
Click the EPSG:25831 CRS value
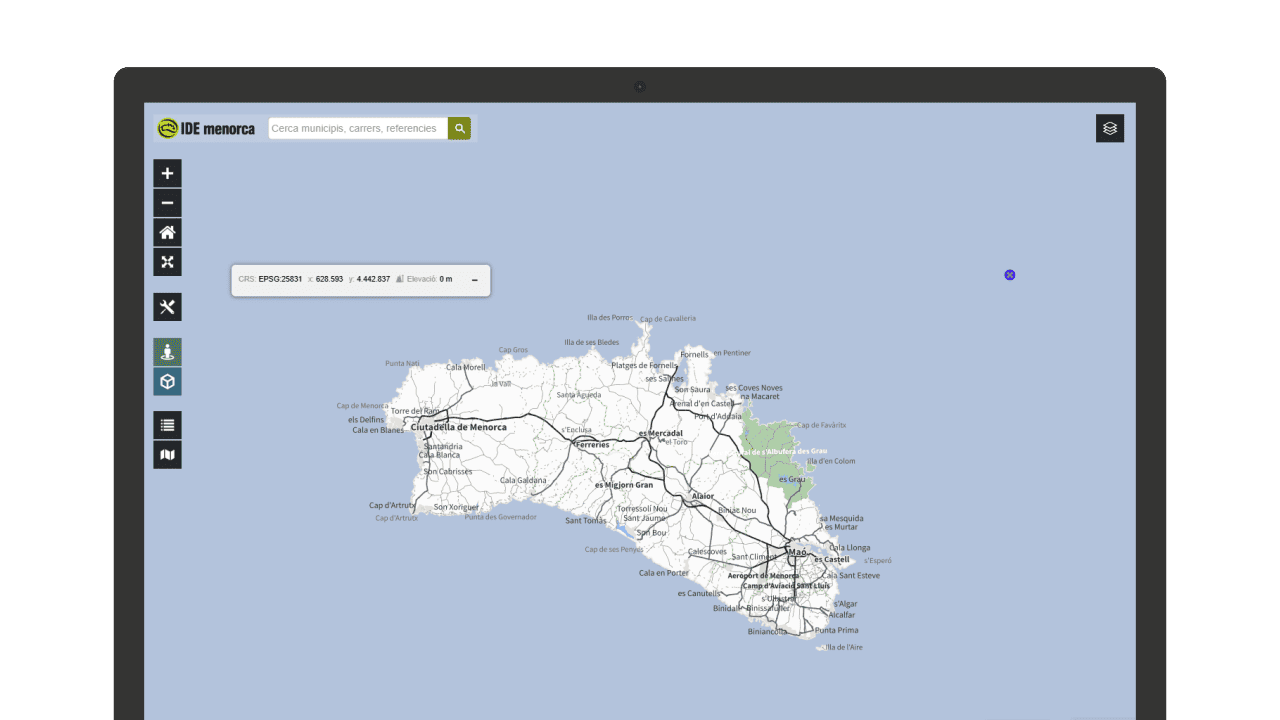pyautogui.click(x=280, y=280)
